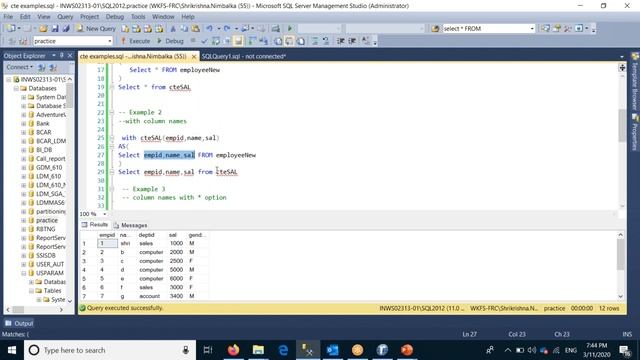Expand the Bank database node
Screen dimensions: 640x360
tap(24, 123)
